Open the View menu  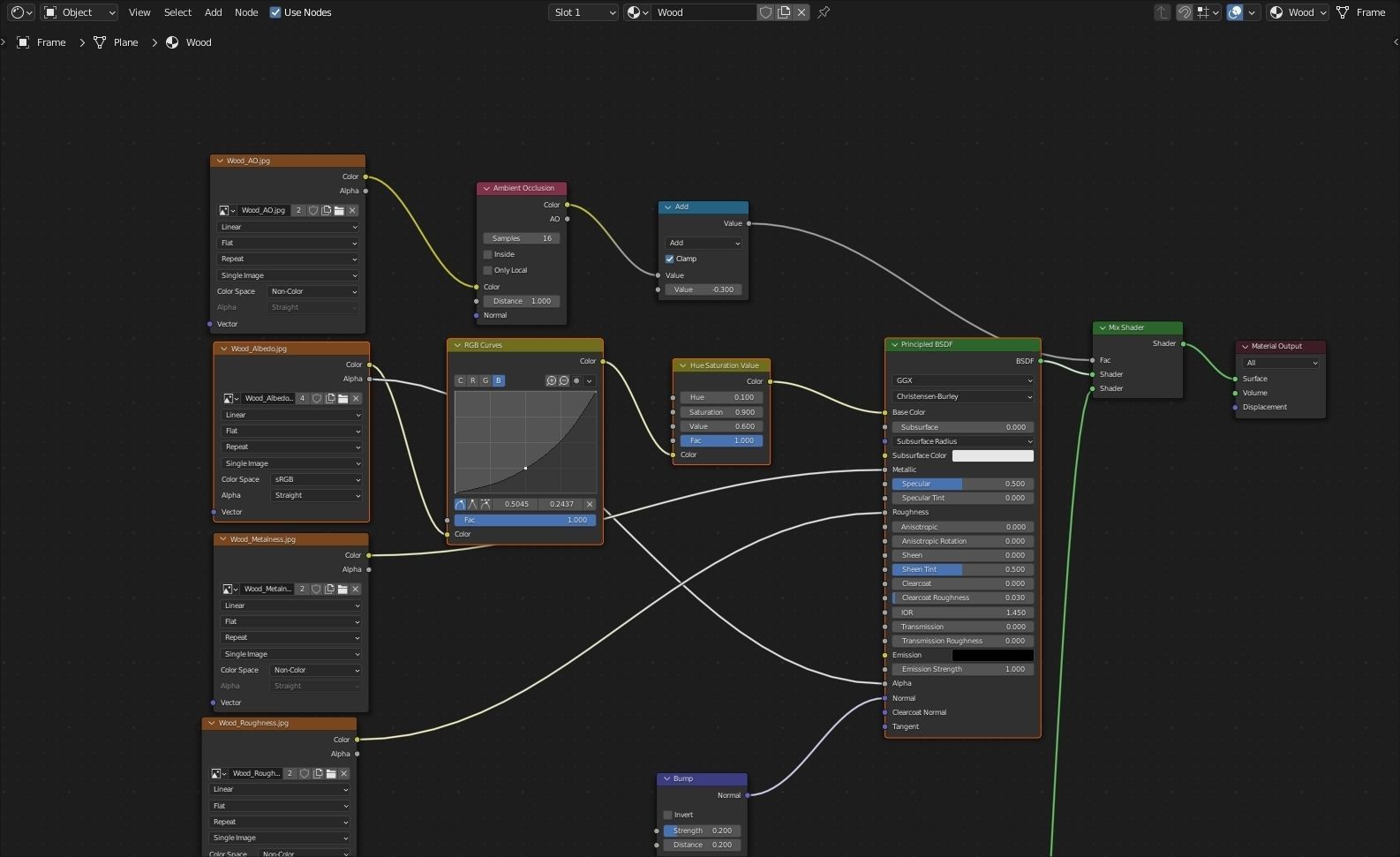[139, 12]
